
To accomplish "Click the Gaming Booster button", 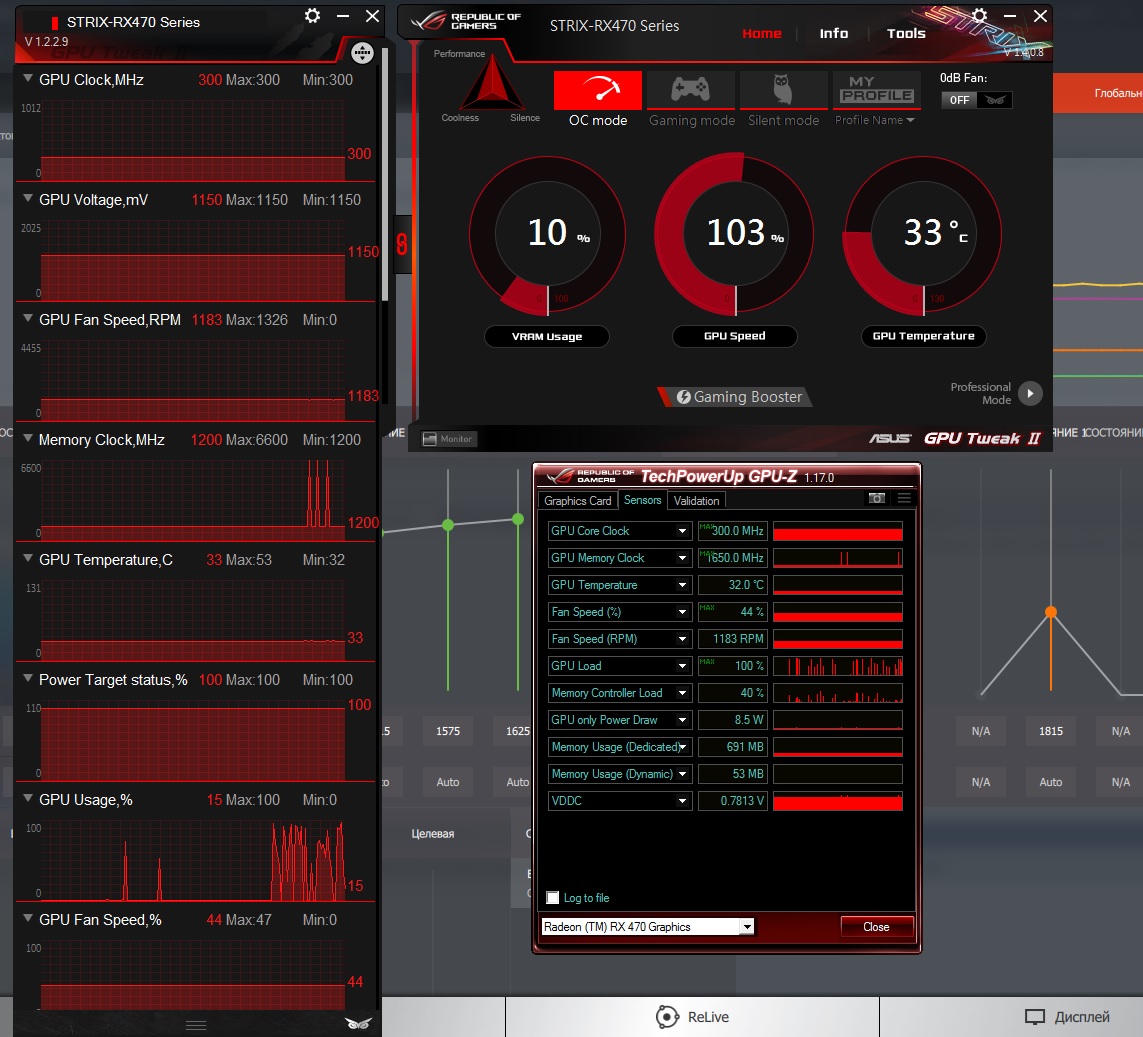I will pyautogui.click(x=738, y=396).
